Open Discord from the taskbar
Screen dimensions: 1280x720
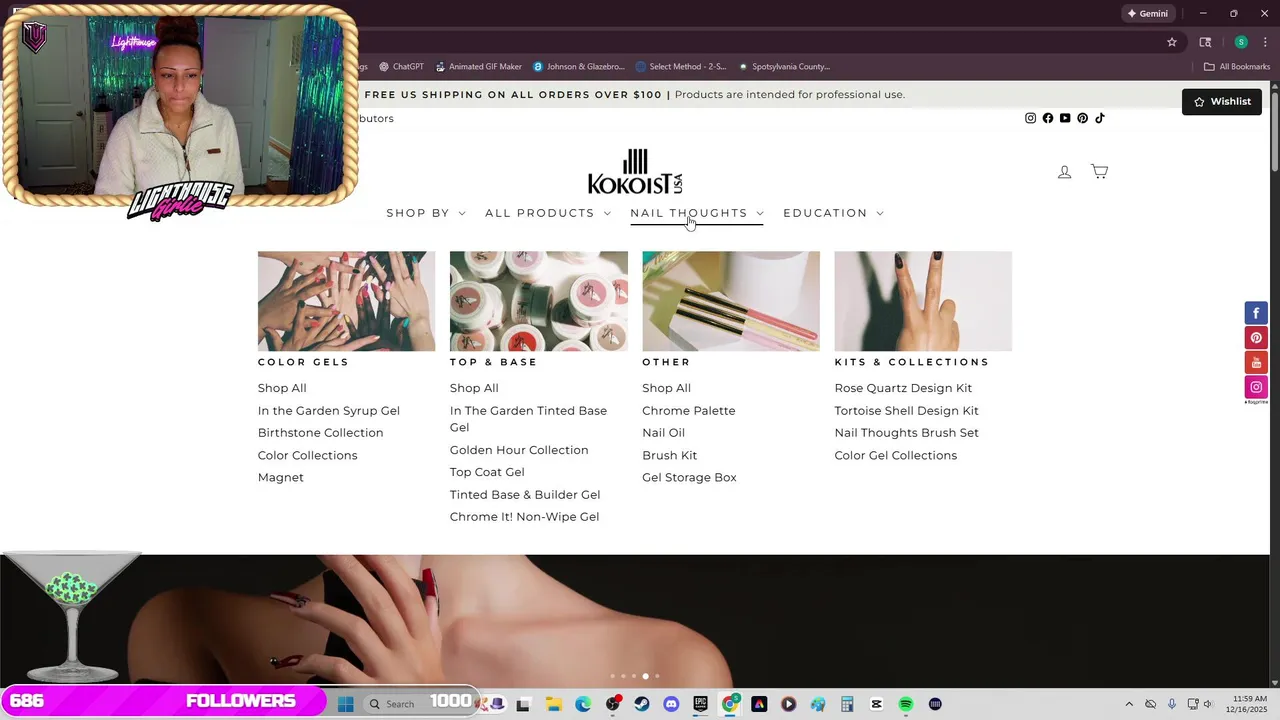[x=671, y=704]
